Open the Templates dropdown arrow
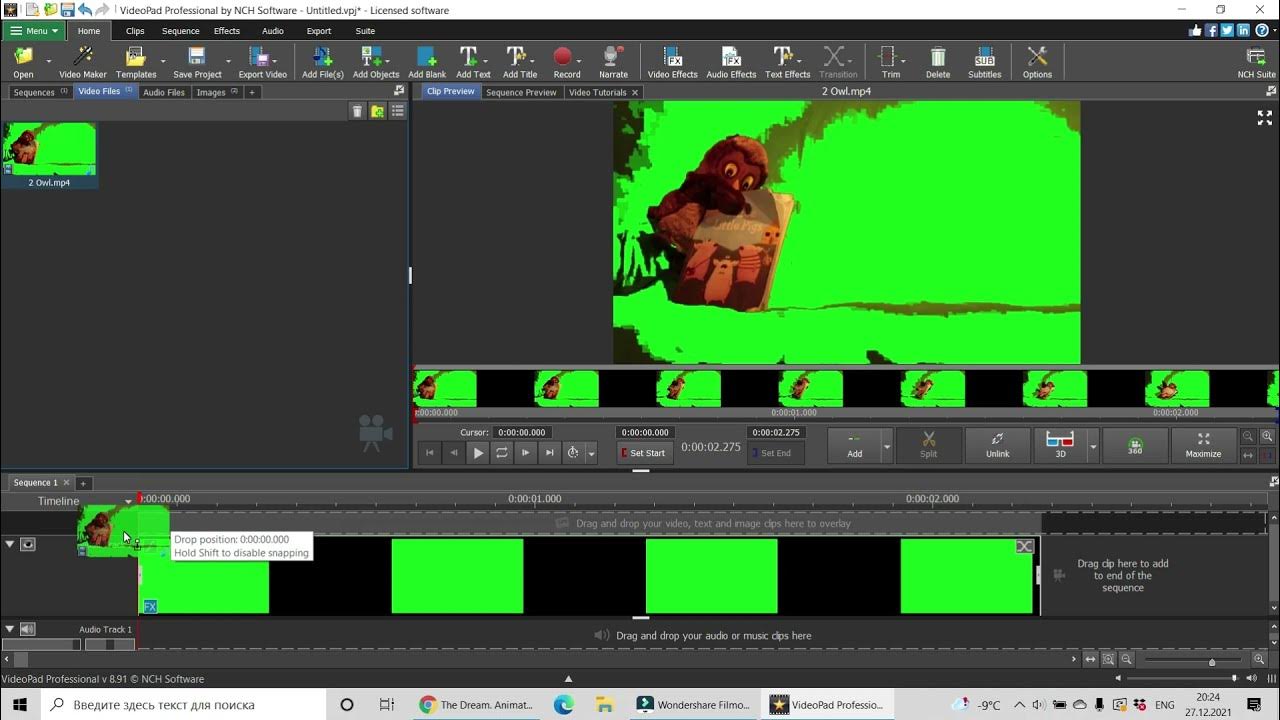 pyautogui.click(x=163, y=62)
